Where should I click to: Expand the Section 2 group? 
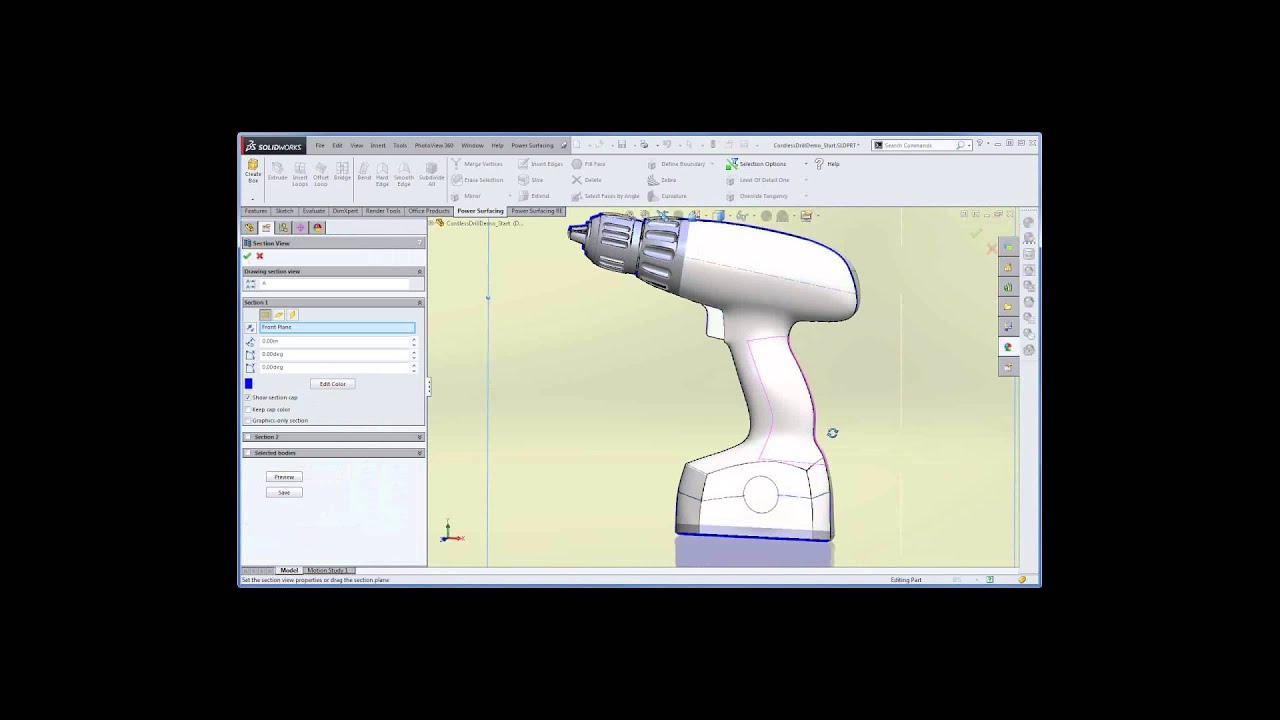point(420,437)
